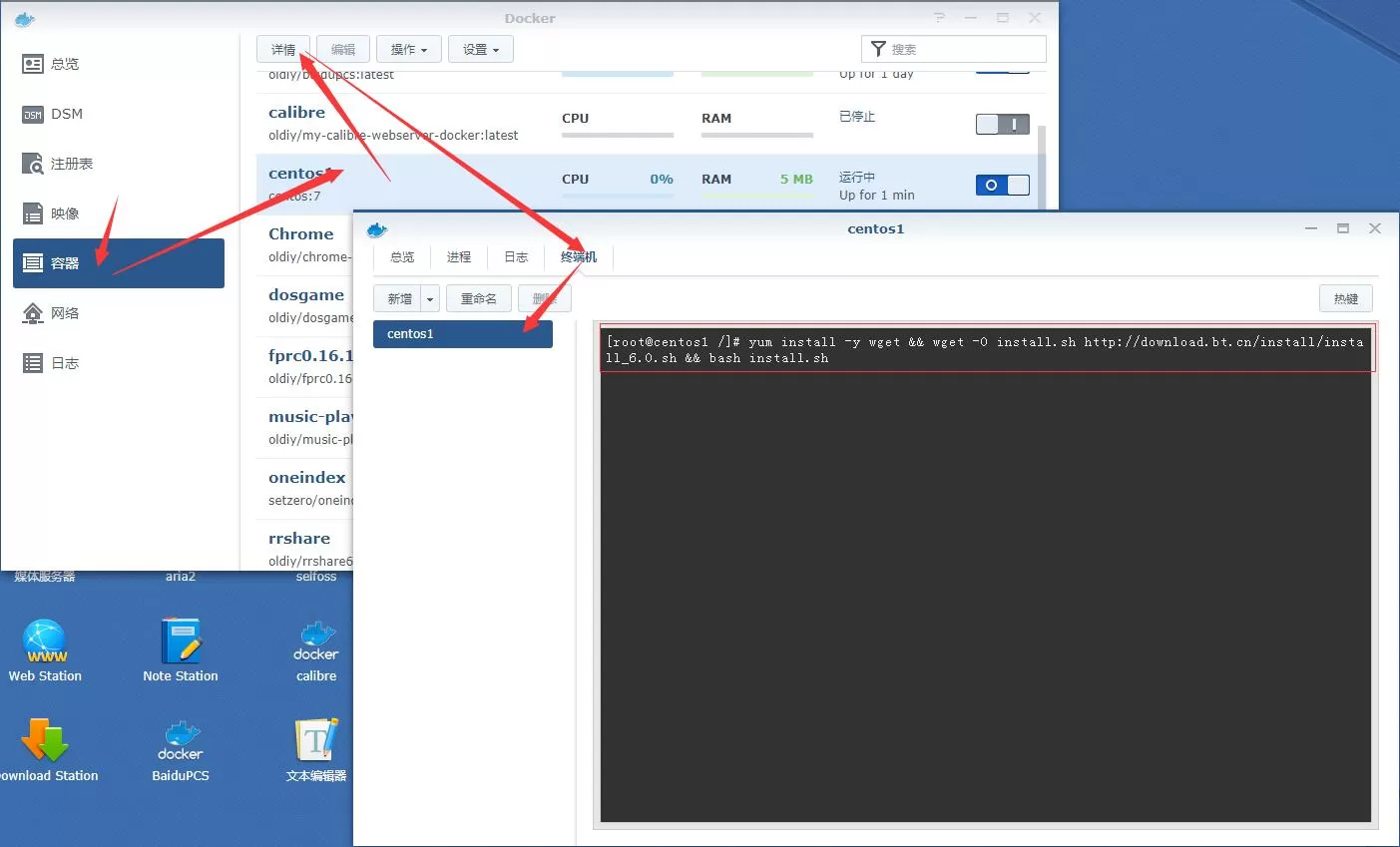Viewport: 1400px width, 847px height.
Task: Select the Chrome container row
Action: click(x=304, y=244)
